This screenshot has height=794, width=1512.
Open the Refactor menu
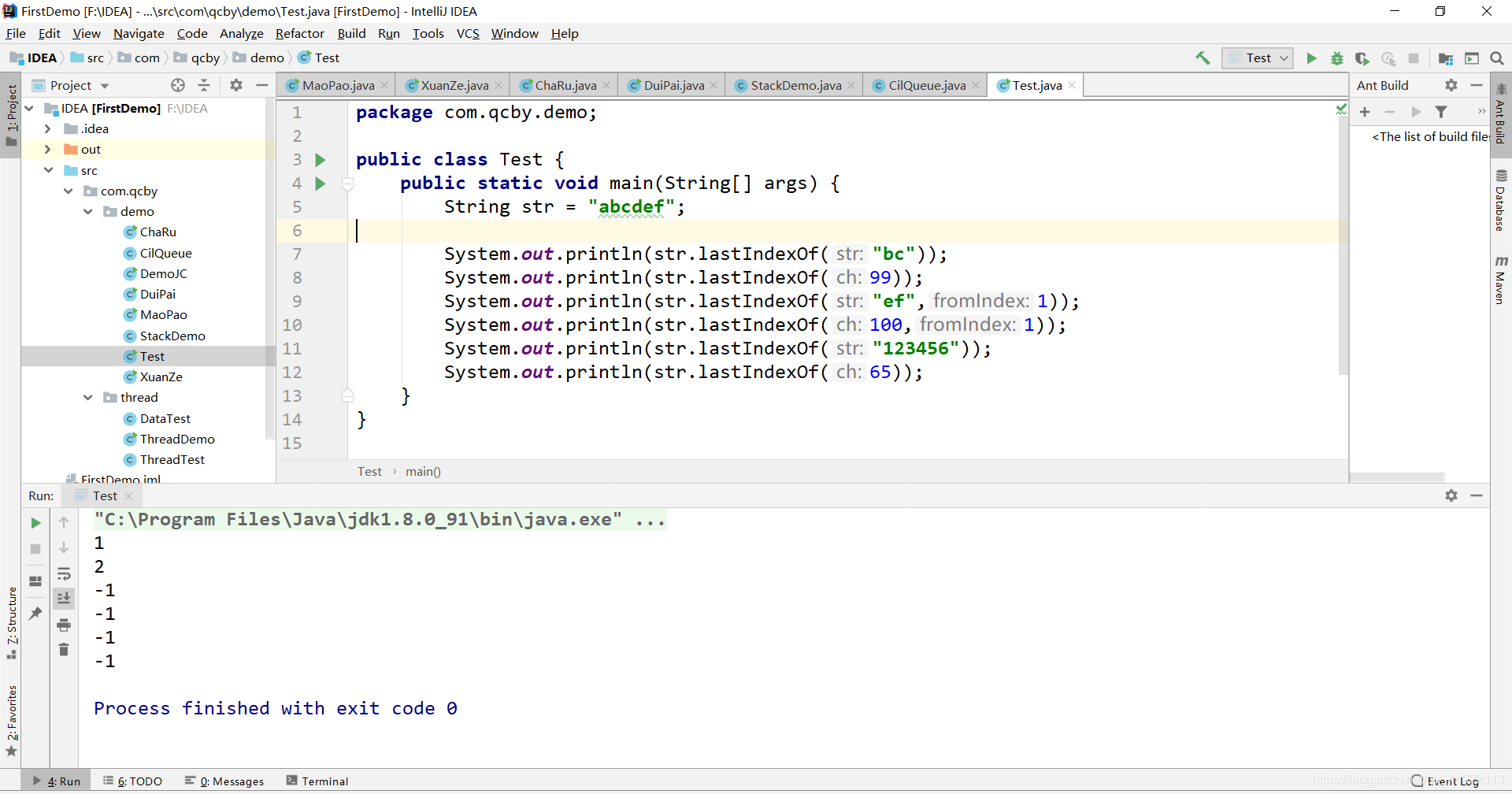299,33
